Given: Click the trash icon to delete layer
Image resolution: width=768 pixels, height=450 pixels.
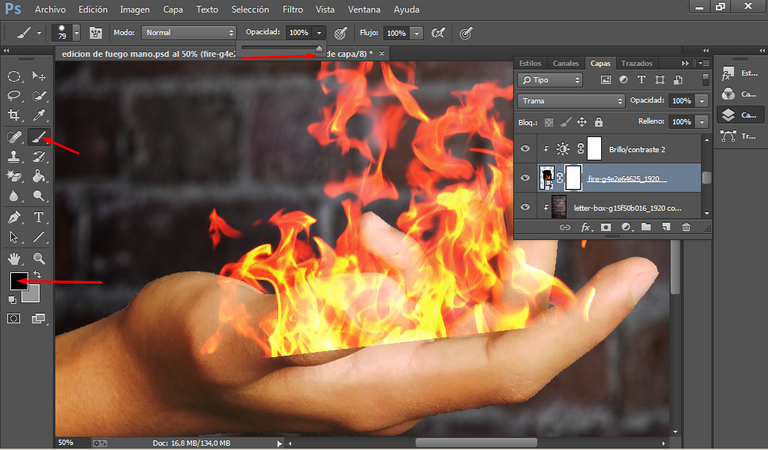Looking at the screenshot, I should click(x=686, y=227).
